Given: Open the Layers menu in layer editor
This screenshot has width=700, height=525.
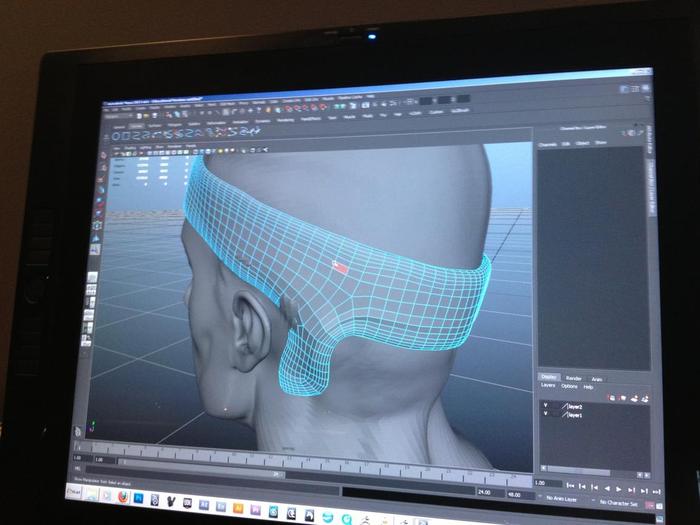Looking at the screenshot, I should [548, 385].
